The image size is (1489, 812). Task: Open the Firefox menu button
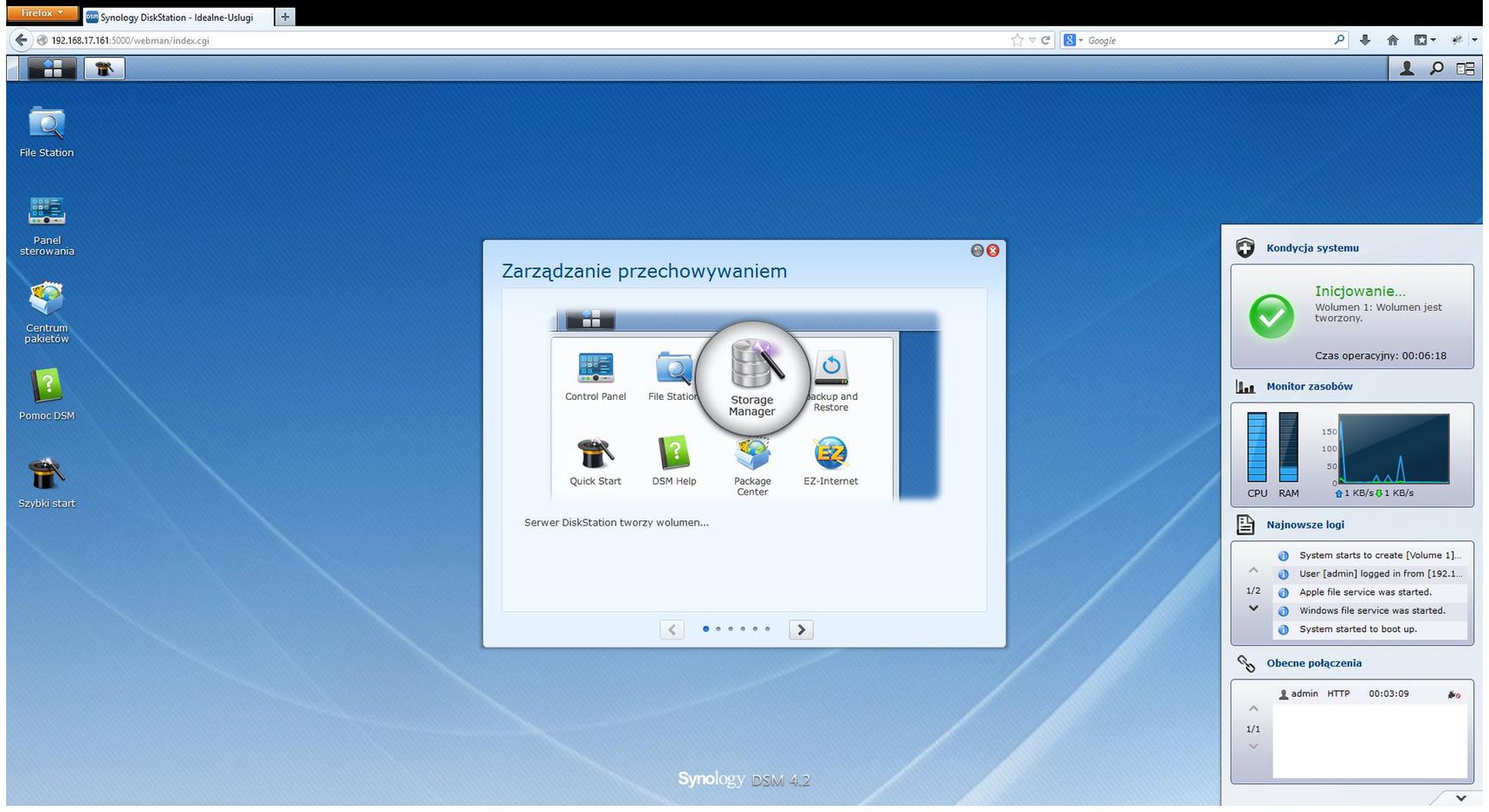point(42,13)
